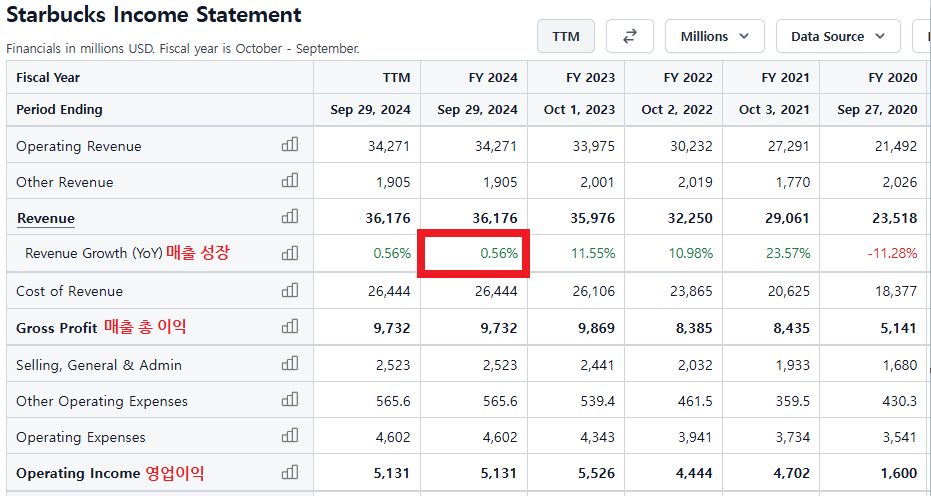
Task: Click the Sep 27, 2020 period date
Action: (878, 110)
